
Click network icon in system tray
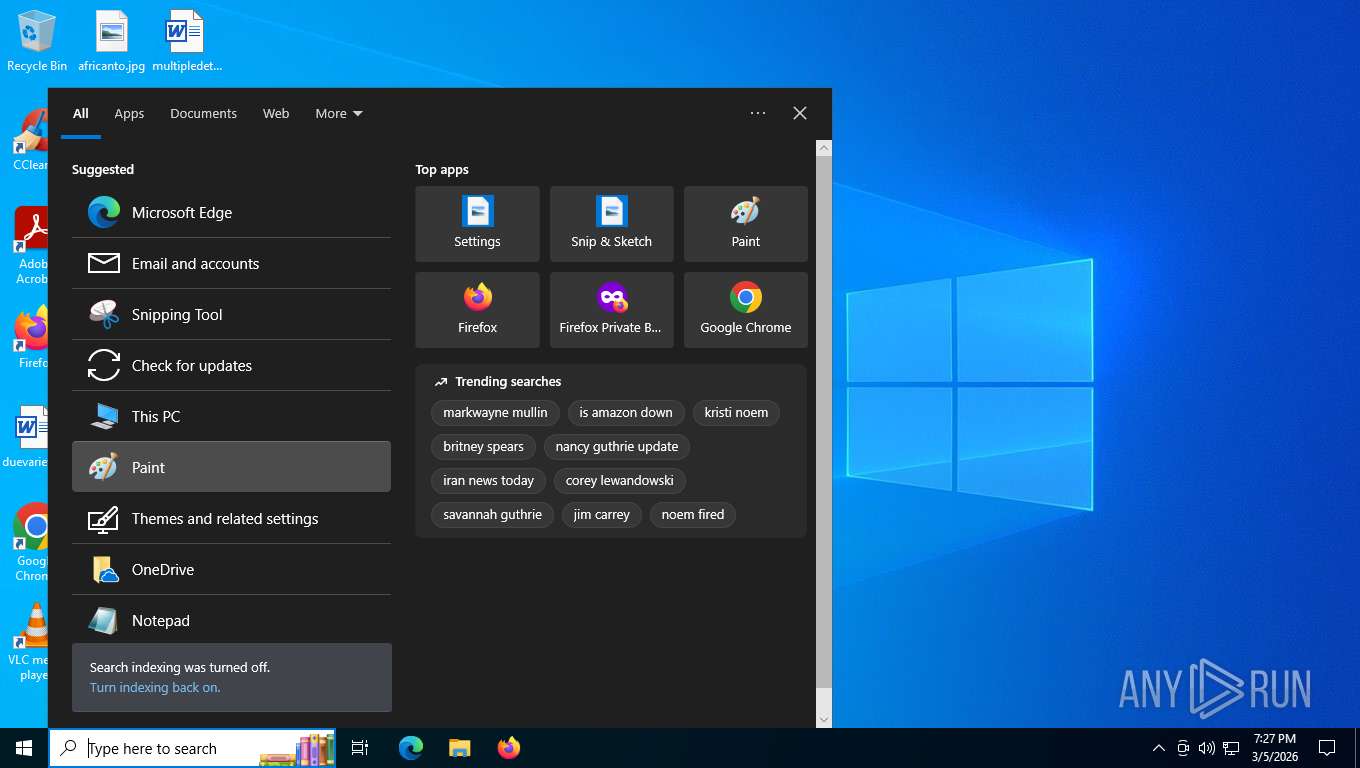click(x=1231, y=748)
